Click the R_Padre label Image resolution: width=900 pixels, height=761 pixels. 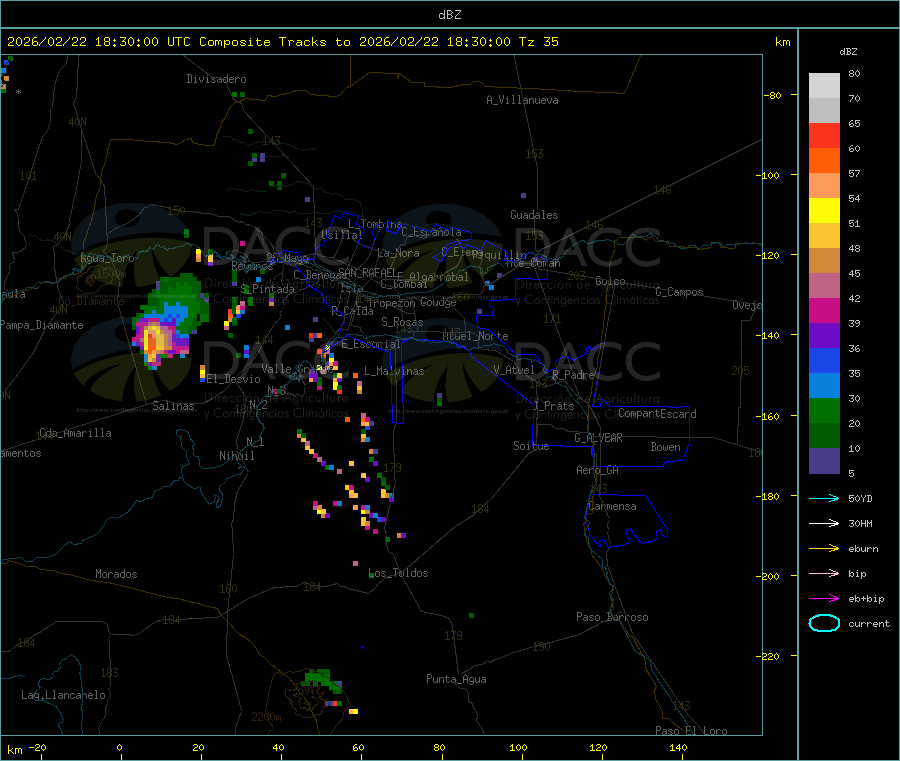point(573,375)
